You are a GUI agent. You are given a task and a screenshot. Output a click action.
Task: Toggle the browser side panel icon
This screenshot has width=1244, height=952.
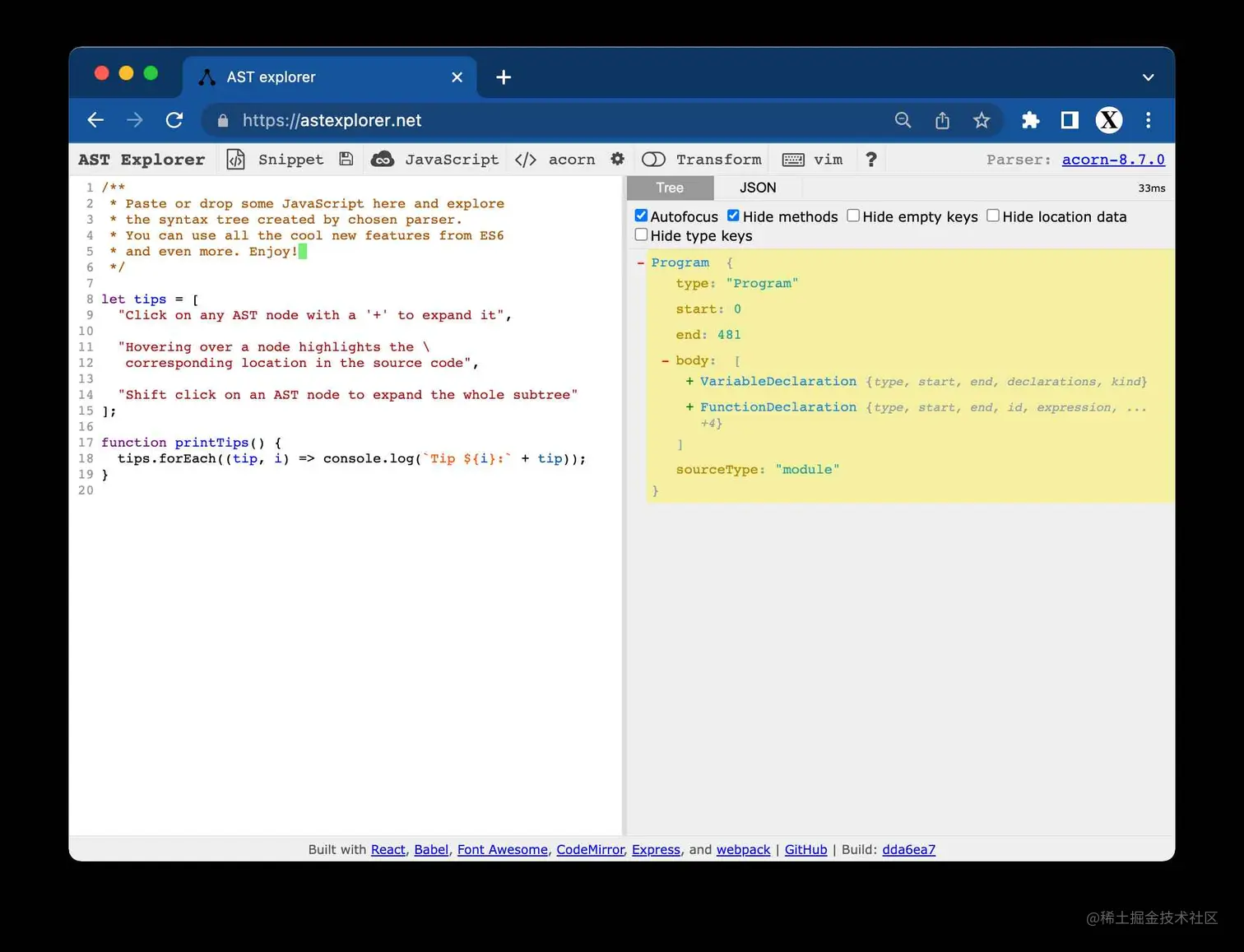(x=1070, y=120)
